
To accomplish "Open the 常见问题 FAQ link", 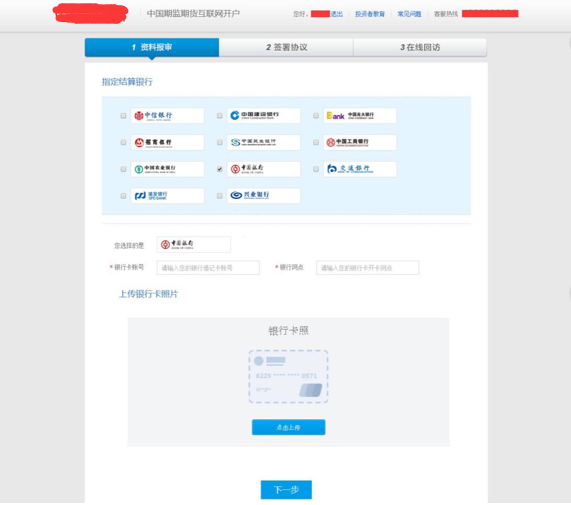I will (409, 14).
